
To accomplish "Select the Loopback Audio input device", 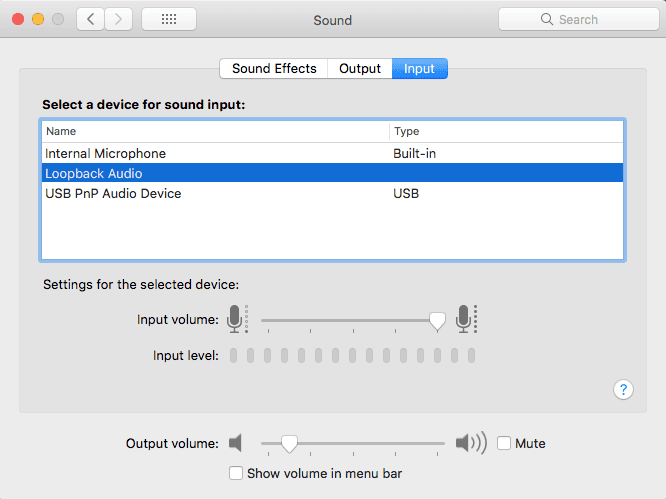I will tap(94, 174).
